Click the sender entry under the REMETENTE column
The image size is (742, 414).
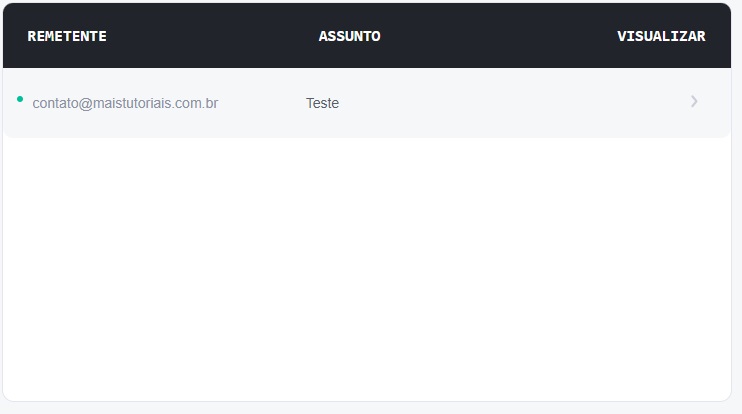pos(125,103)
